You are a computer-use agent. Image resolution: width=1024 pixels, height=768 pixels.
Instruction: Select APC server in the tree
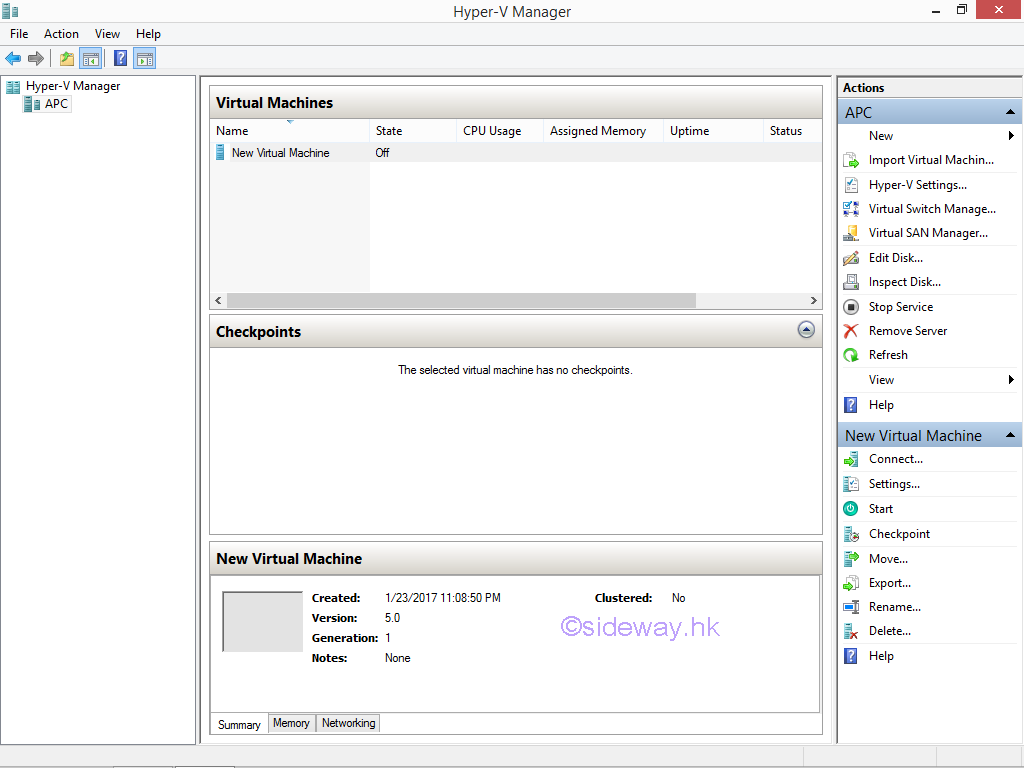pos(56,104)
